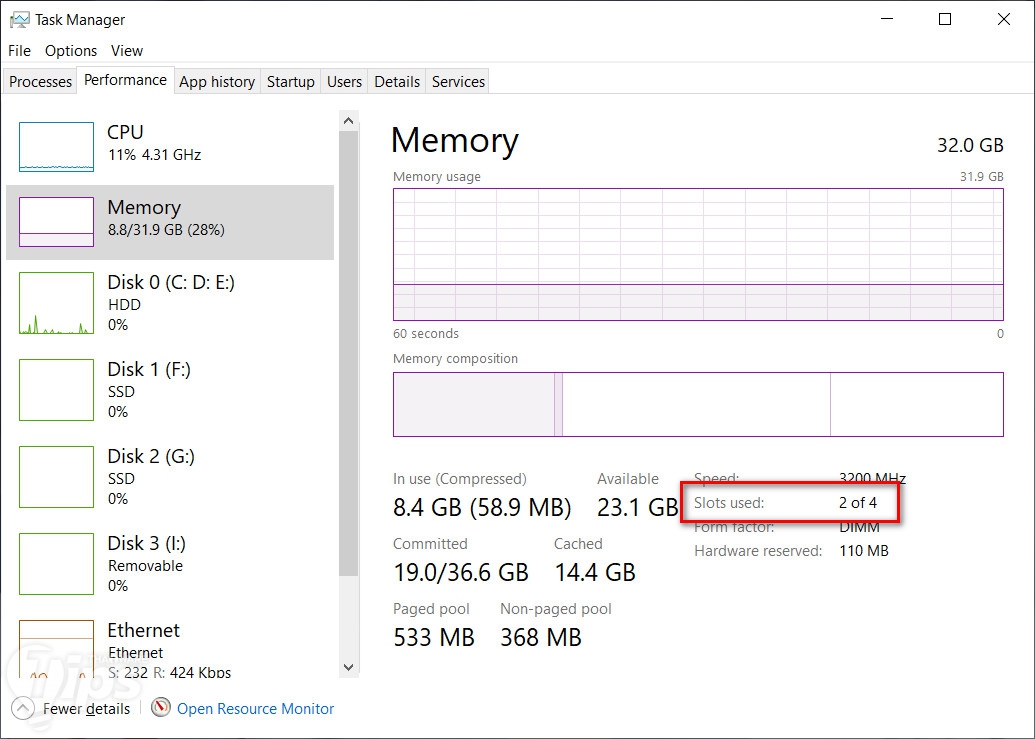Open Disk 0 (C: D: E:) graph
This screenshot has height=739, width=1035.
56,303
